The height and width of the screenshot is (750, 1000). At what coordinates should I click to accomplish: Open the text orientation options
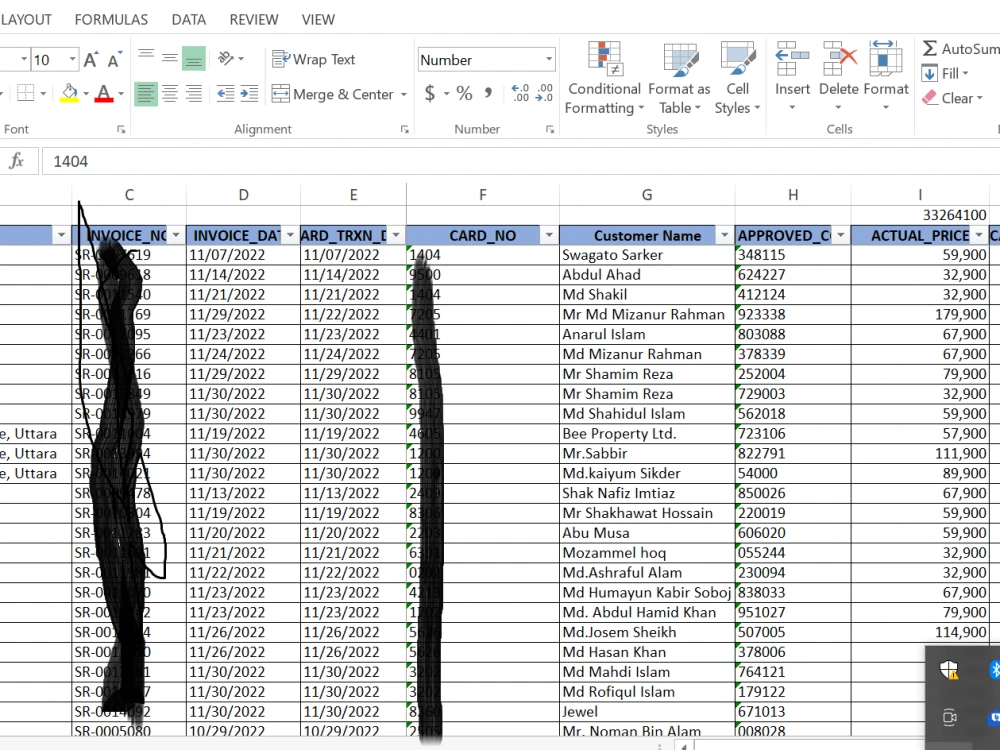click(x=231, y=58)
